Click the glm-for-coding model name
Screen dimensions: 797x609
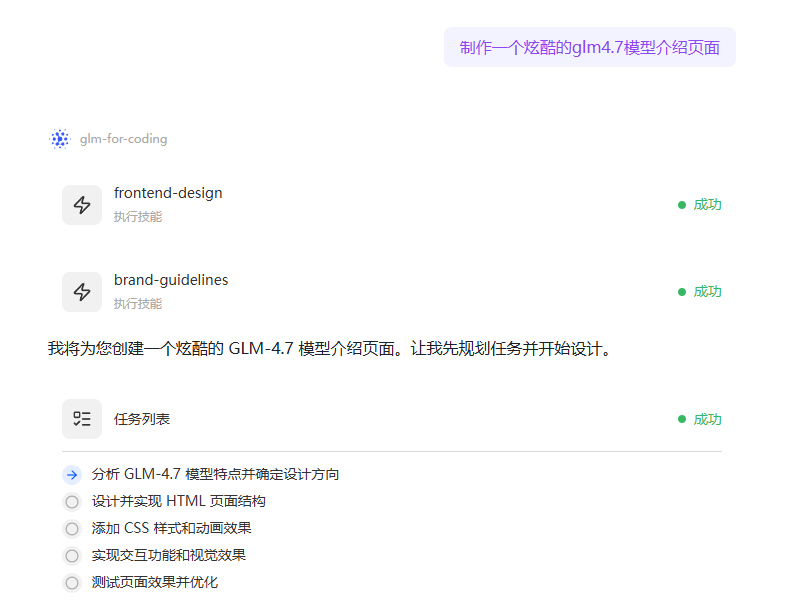point(124,139)
